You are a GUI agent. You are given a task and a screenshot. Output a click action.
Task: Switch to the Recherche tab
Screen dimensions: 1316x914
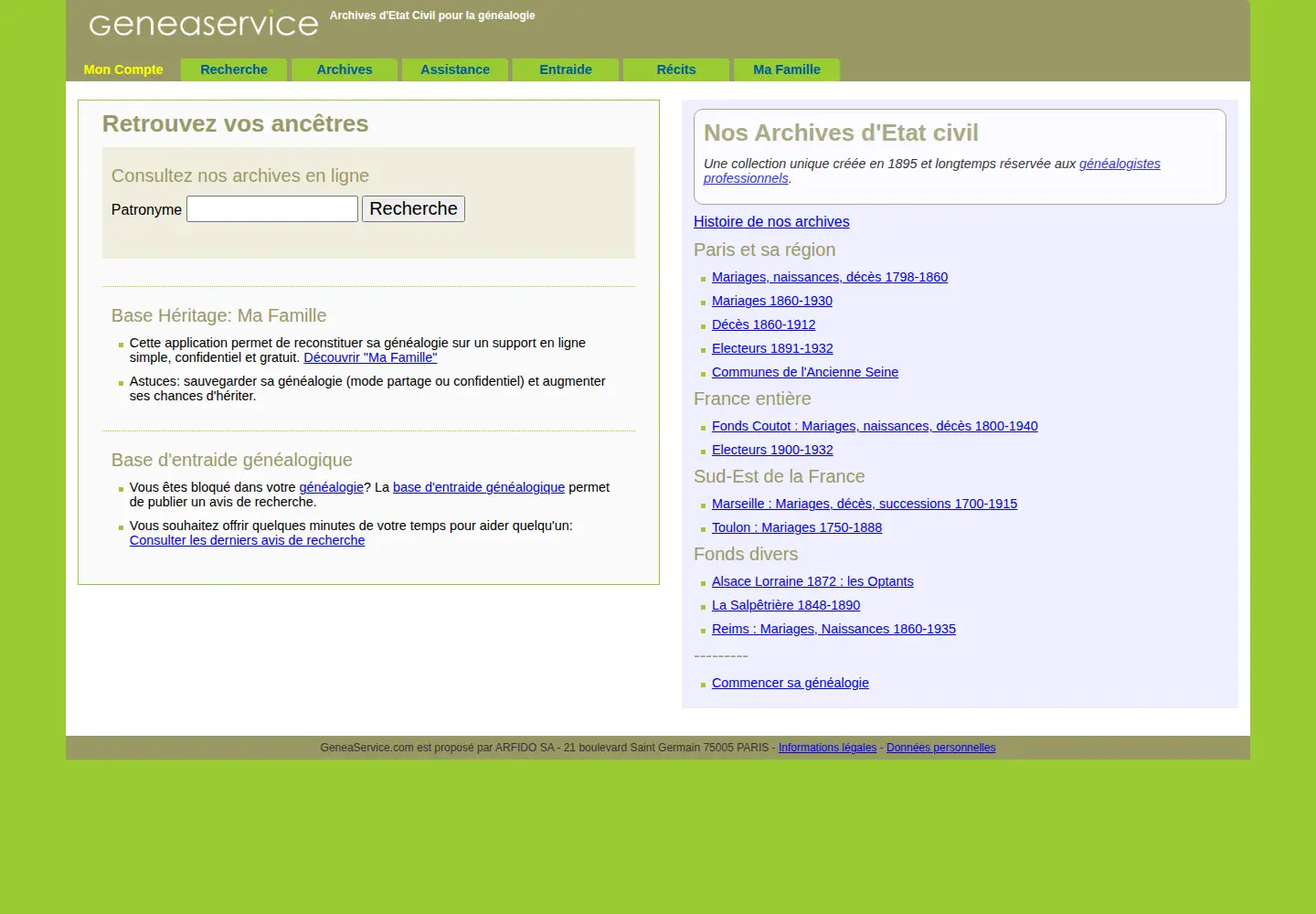pos(234,69)
